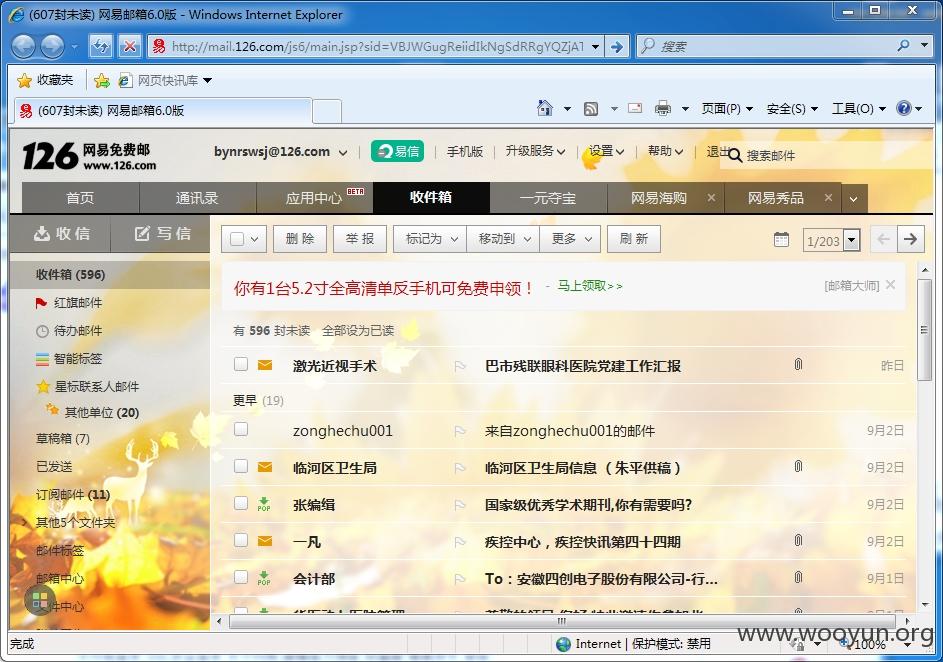Open the 更多 dropdown

click(x=571, y=239)
